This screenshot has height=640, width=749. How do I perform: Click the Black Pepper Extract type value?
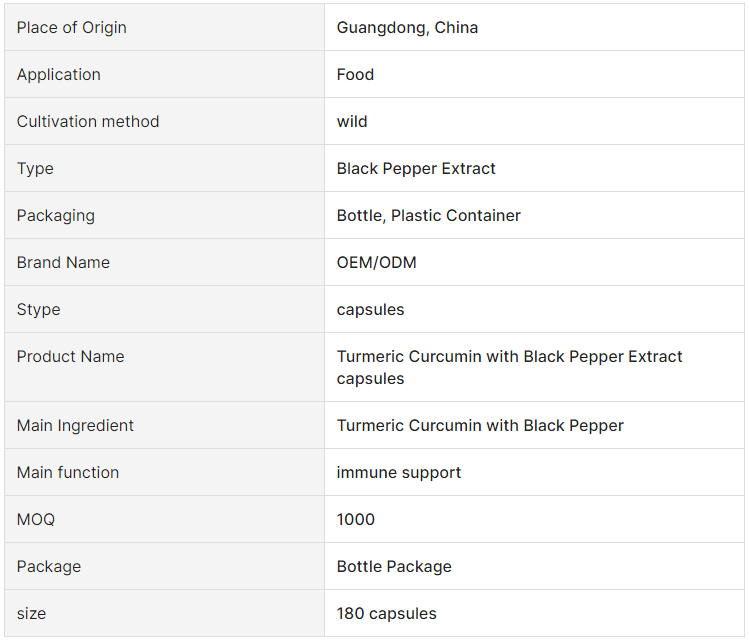(416, 169)
